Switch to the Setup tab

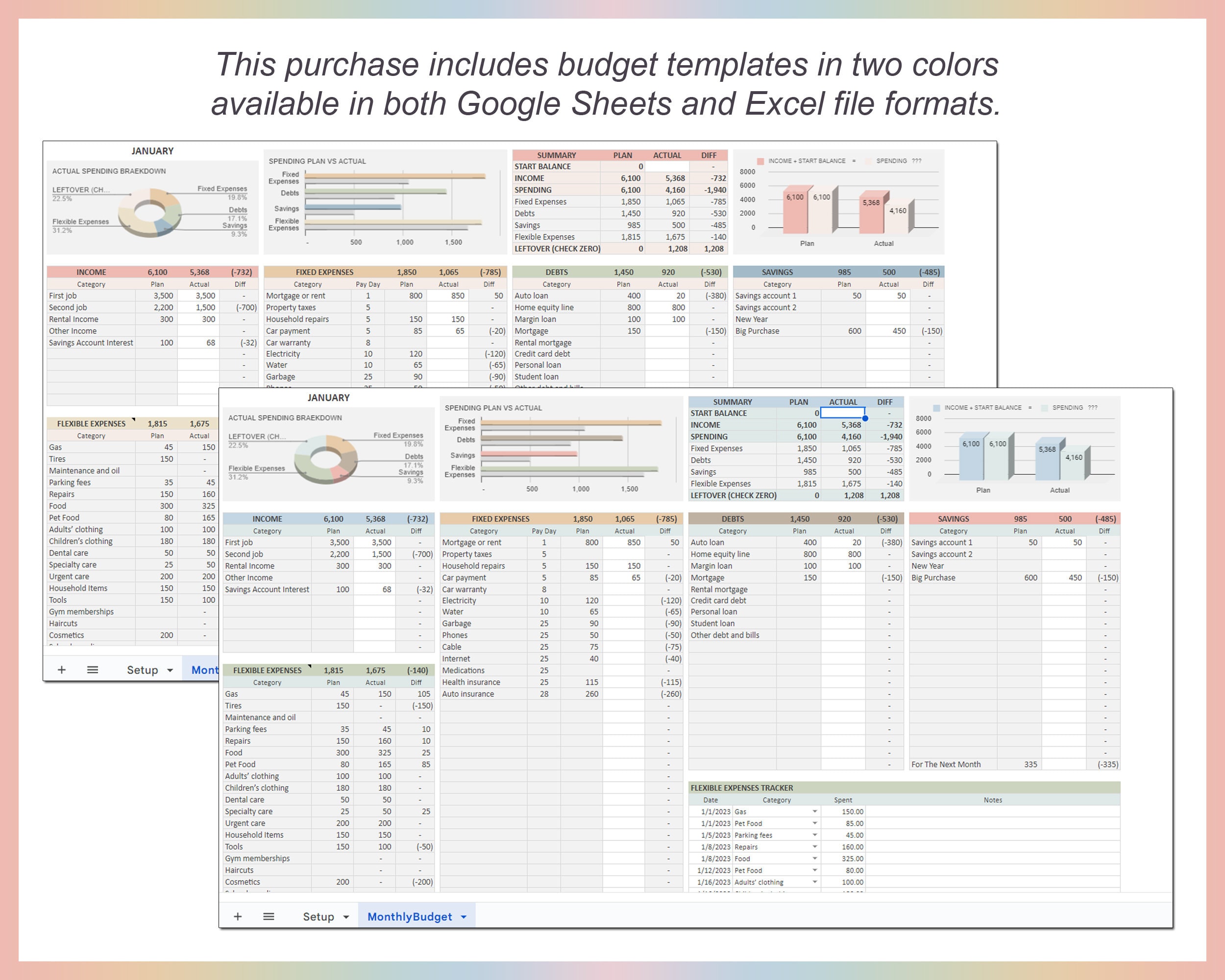[319, 916]
